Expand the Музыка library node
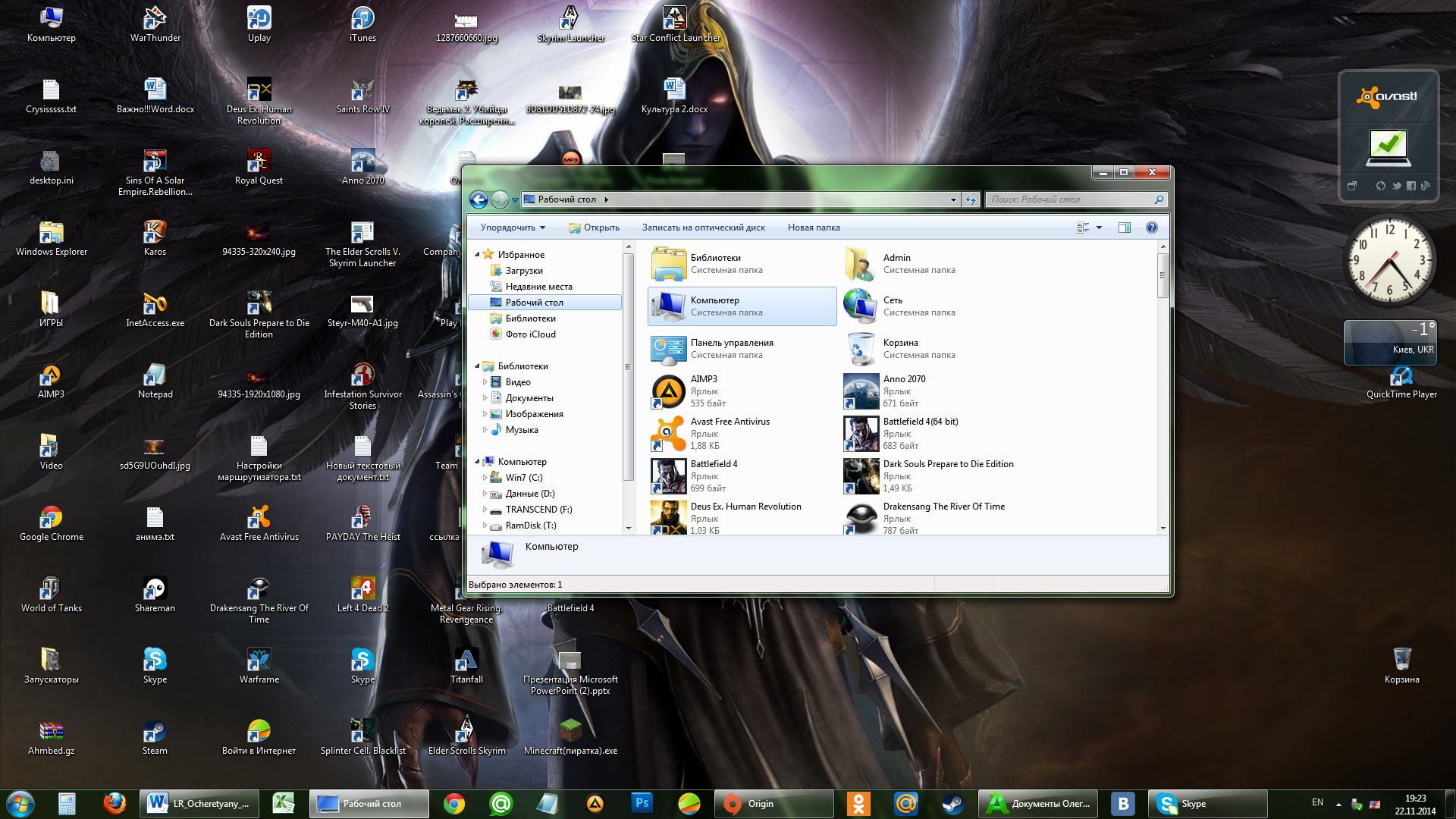The image size is (1456, 819). tap(485, 430)
